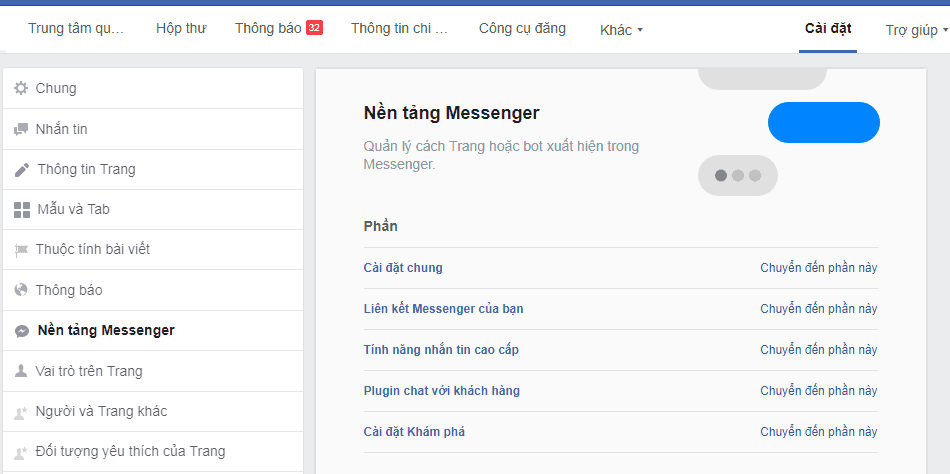Open Liên kết Messenger của bạn section link
Viewport: 950px width, 474px height.
click(443, 309)
